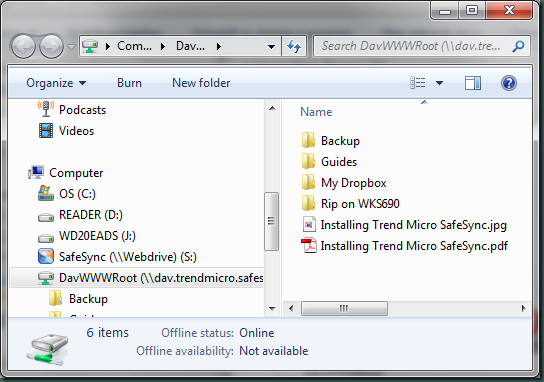Viewport: 544px width, 382px height.
Task: Open recent pages dropdown beside Forward button
Action: pyautogui.click(x=71, y=46)
